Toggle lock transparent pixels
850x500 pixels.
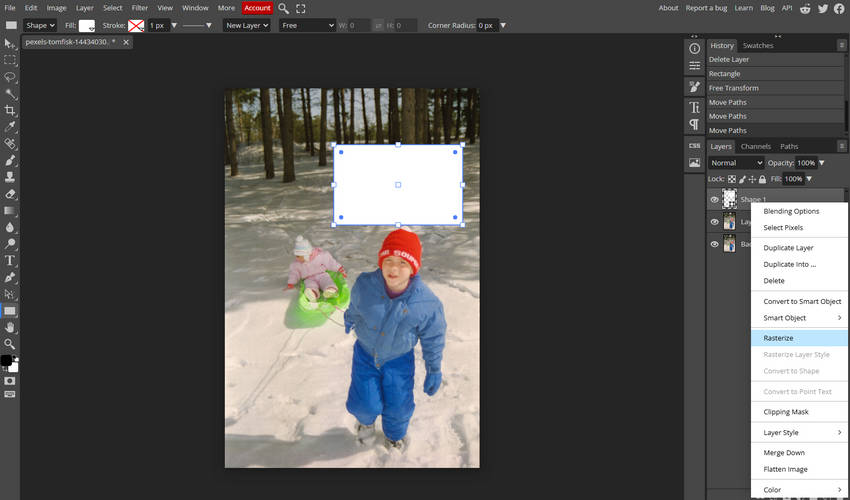[x=732, y=179]
